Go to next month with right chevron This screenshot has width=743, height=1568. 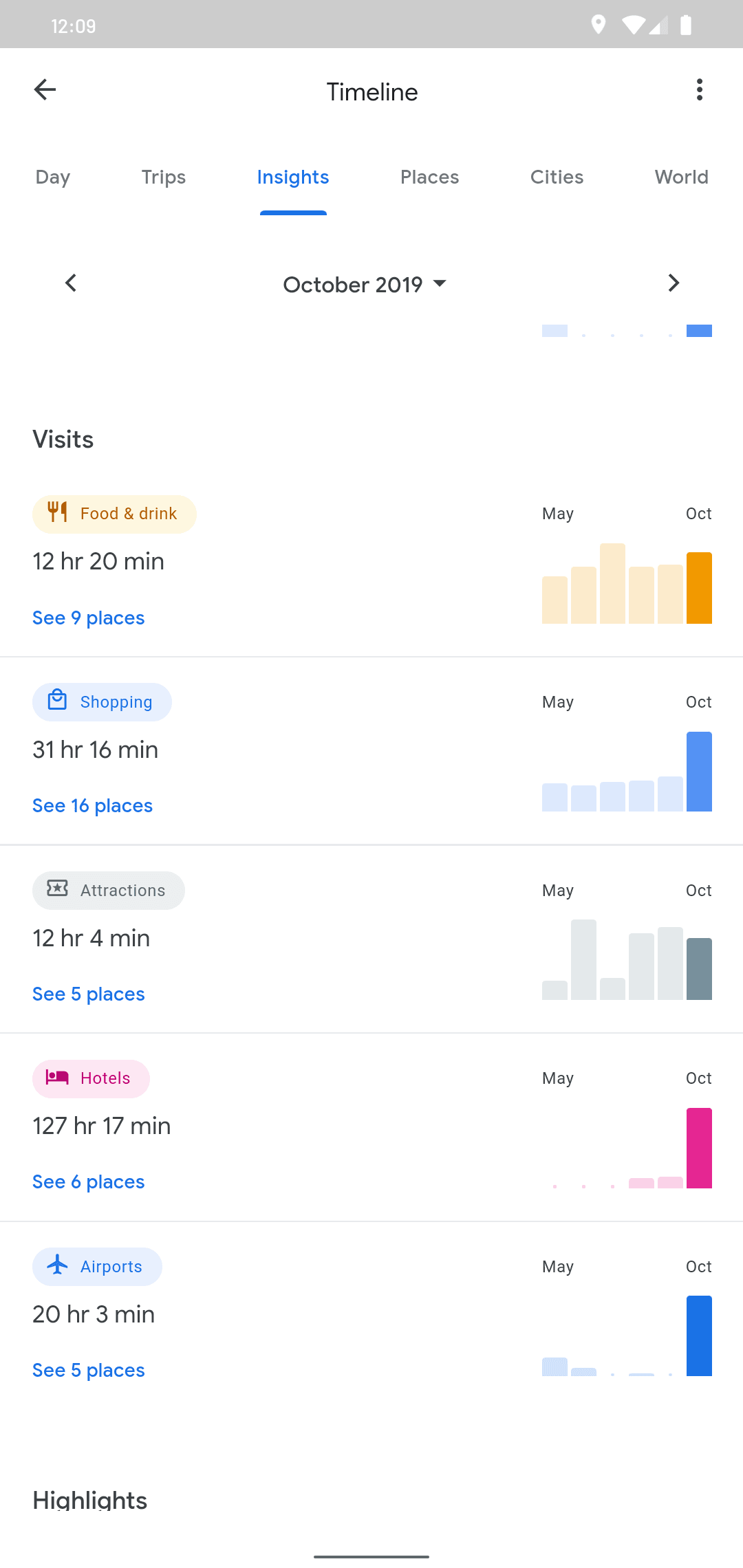tap(674, 283)
